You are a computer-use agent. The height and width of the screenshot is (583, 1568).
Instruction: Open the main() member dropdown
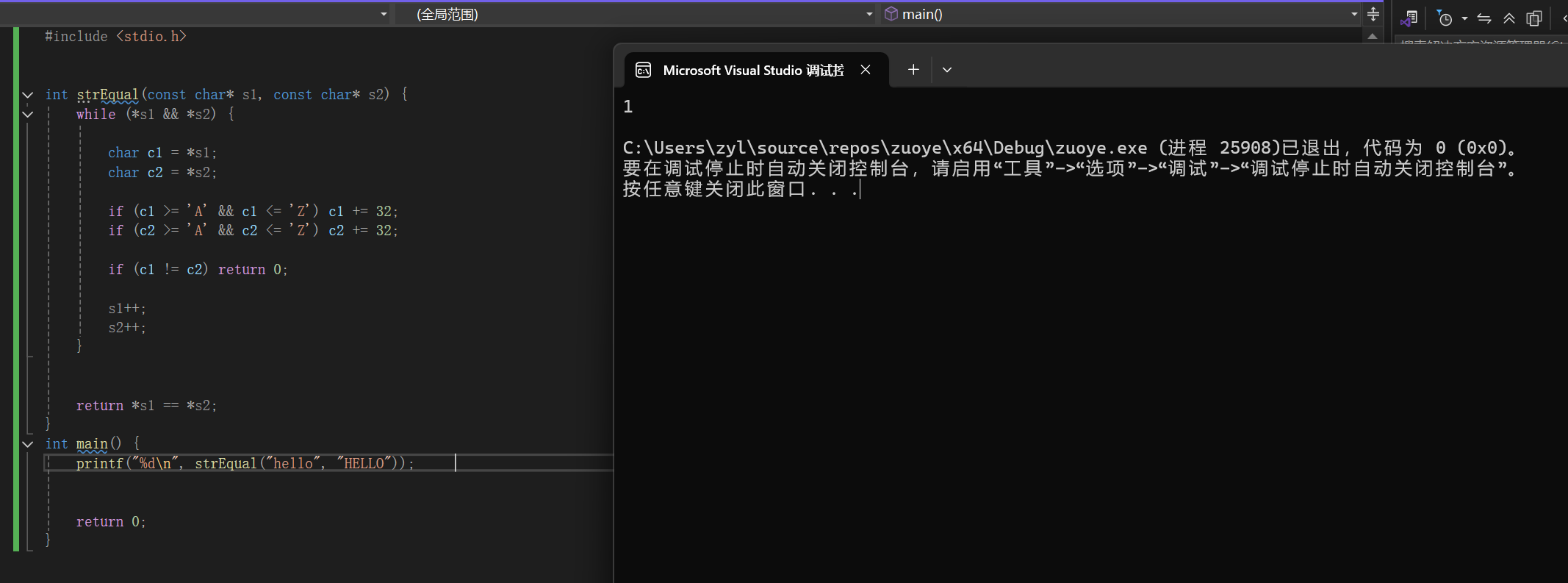(1121, 14)
